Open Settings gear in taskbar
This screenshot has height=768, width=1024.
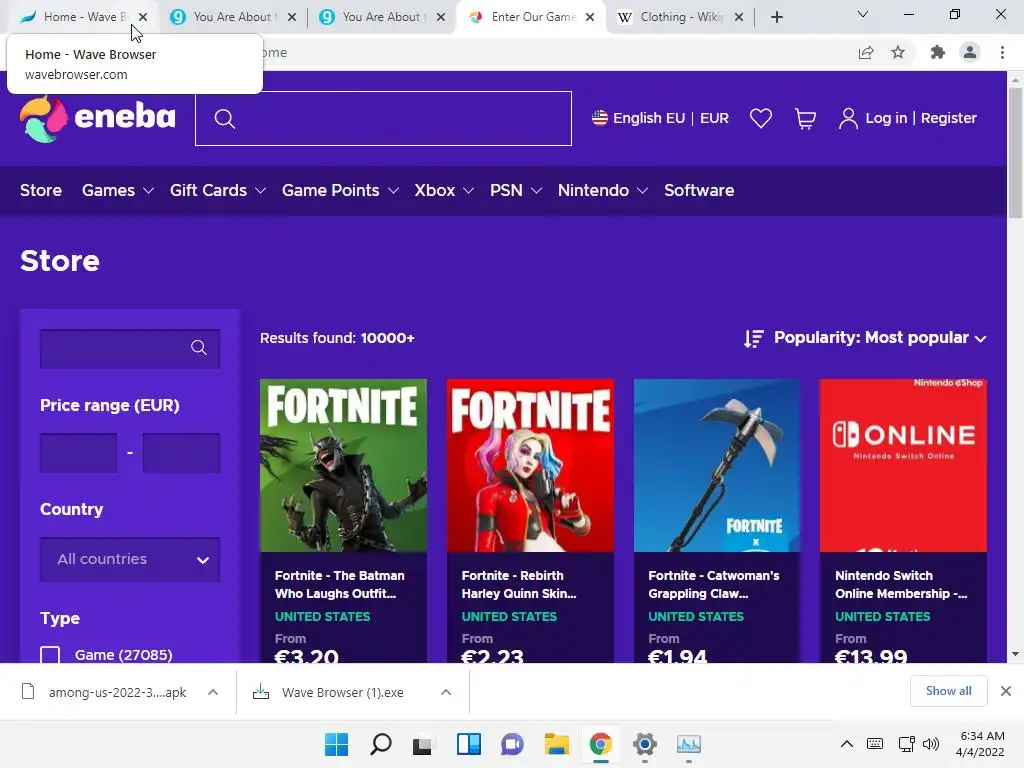(645, 744)
